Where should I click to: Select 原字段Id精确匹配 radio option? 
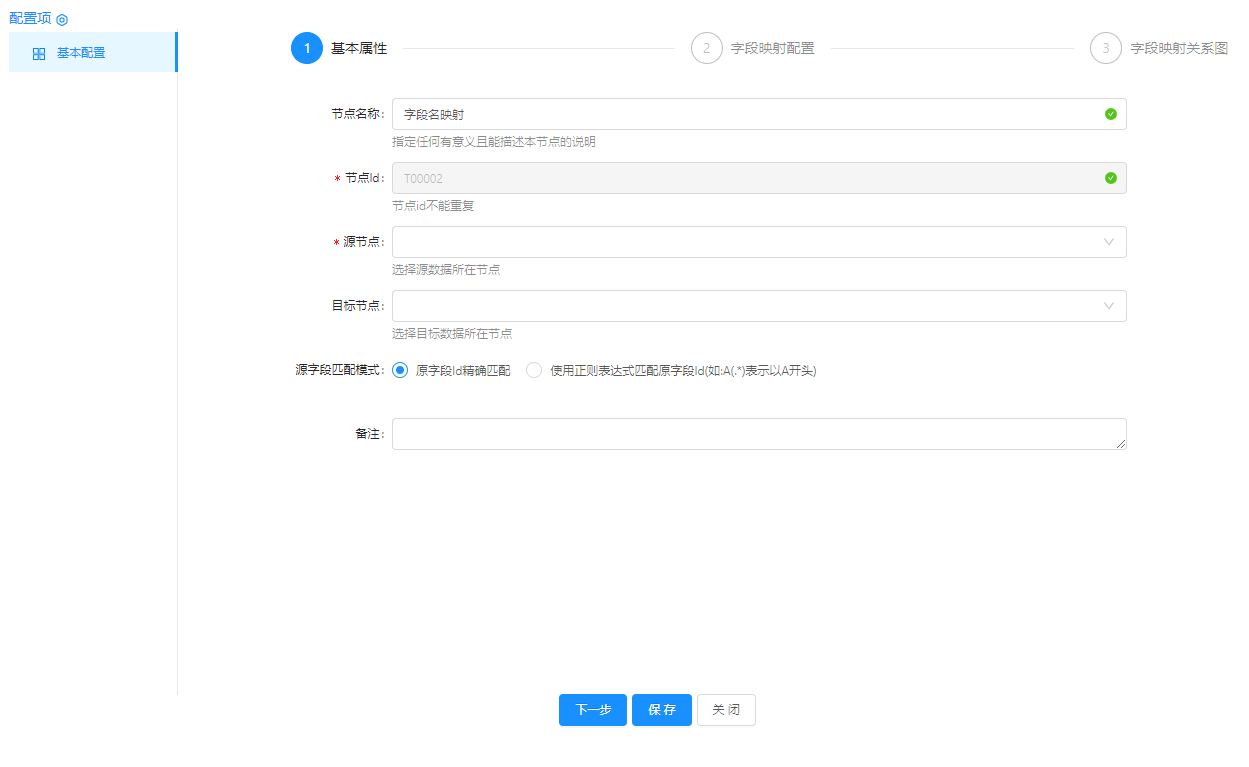coord(401,370)
